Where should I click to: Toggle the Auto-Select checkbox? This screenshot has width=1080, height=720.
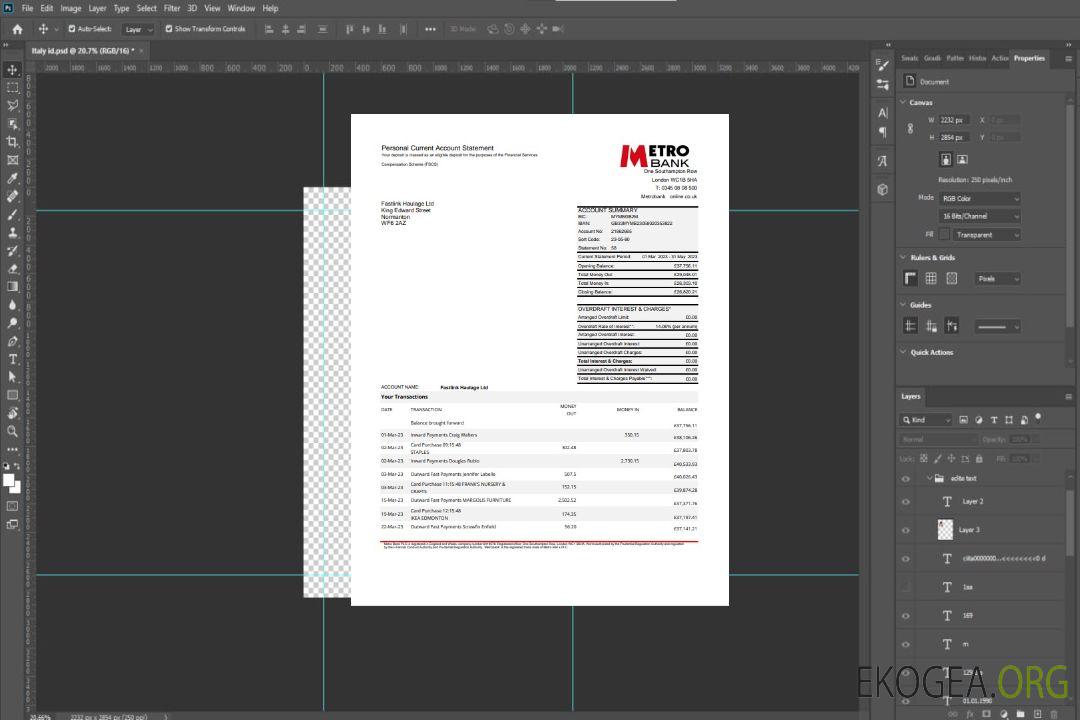72,29
